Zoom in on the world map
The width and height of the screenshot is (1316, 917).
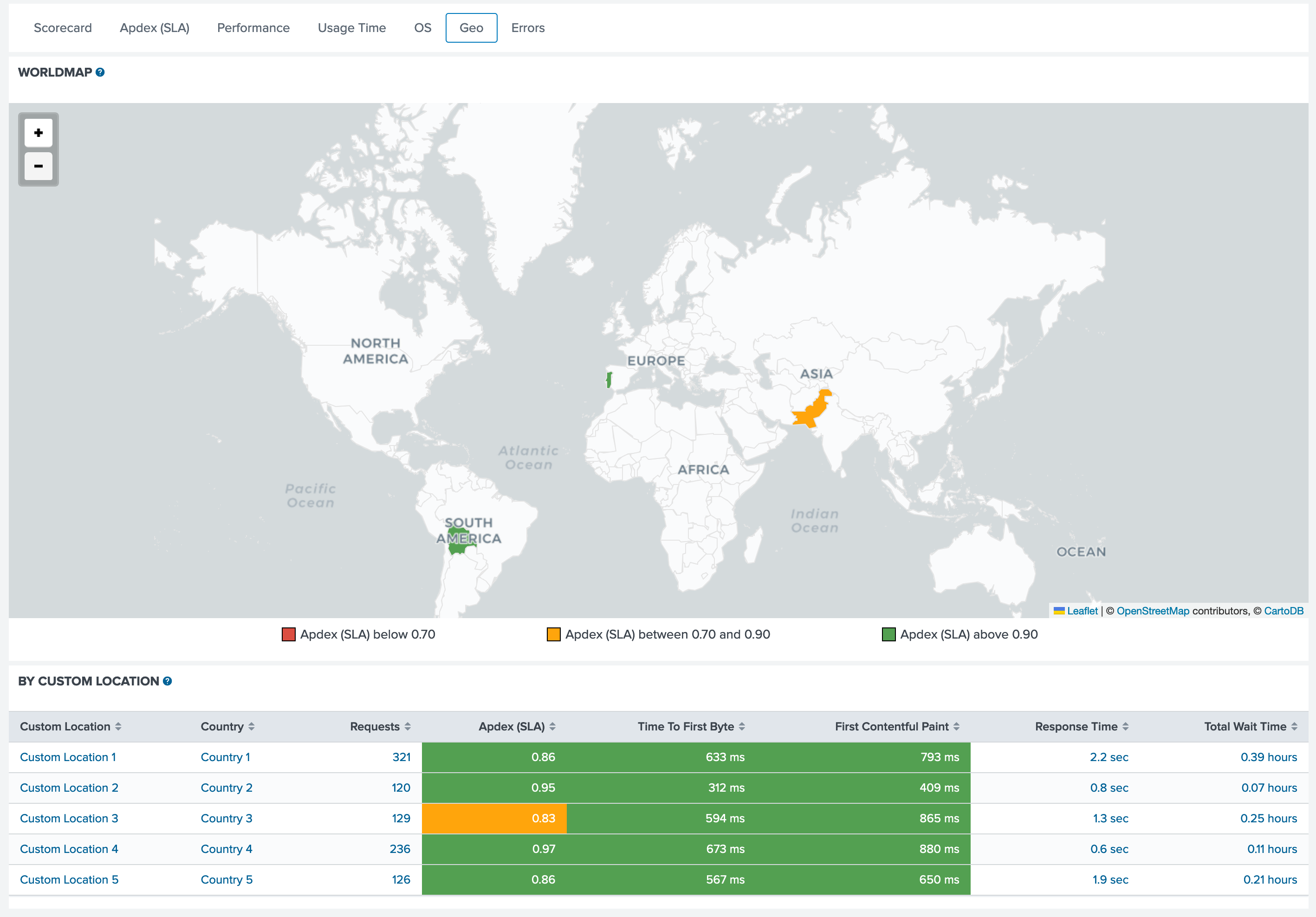click(x=39, y=133)
